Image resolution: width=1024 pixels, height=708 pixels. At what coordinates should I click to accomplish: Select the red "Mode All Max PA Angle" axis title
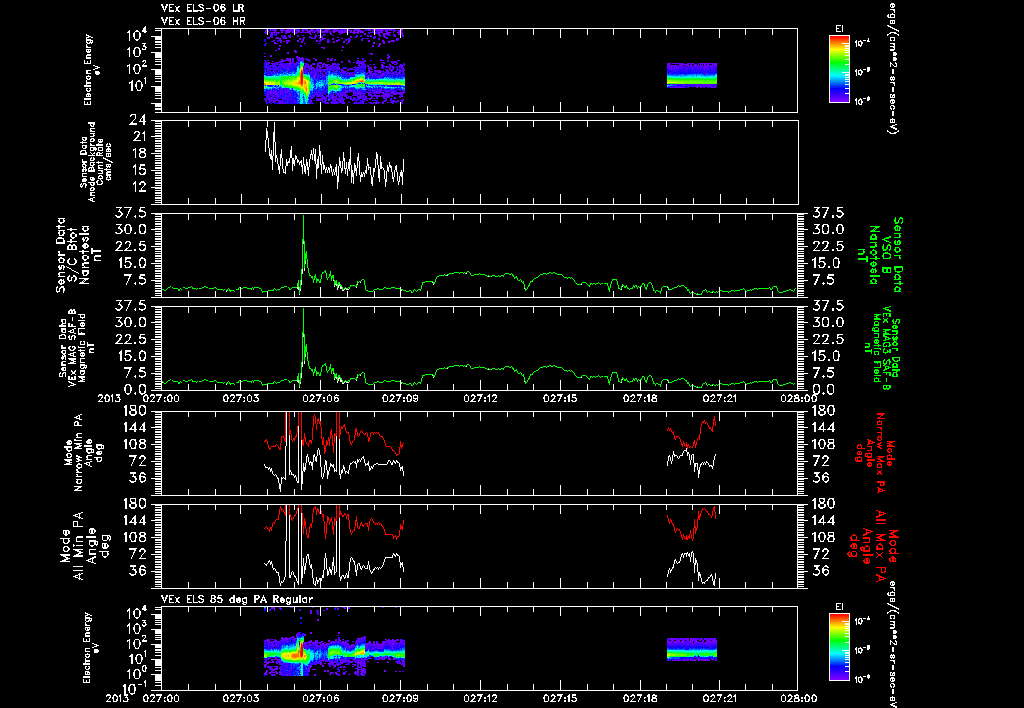(x=872, y=545)
